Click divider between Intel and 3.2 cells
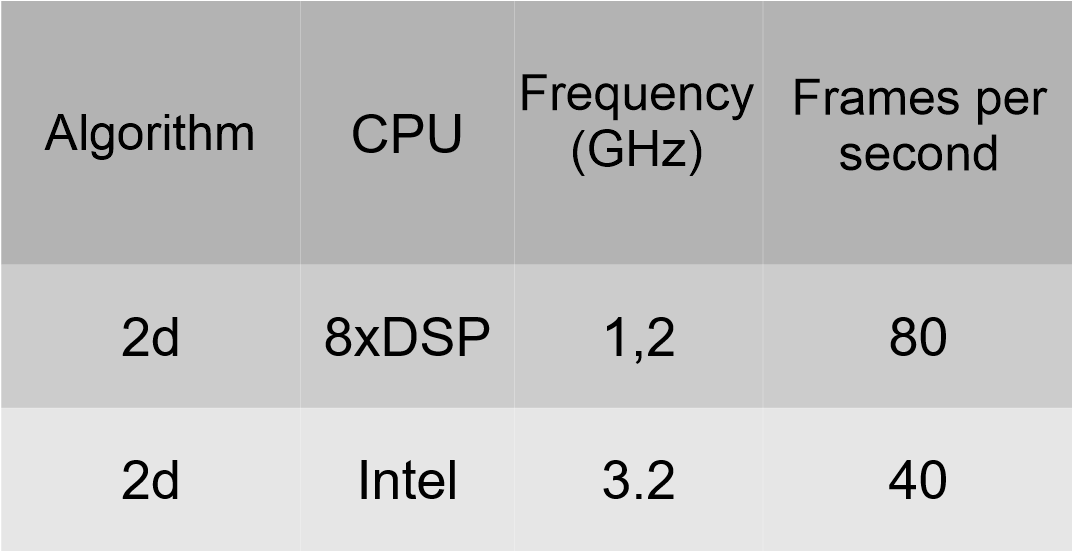1072x551 pixels. [x=515, y=480]
